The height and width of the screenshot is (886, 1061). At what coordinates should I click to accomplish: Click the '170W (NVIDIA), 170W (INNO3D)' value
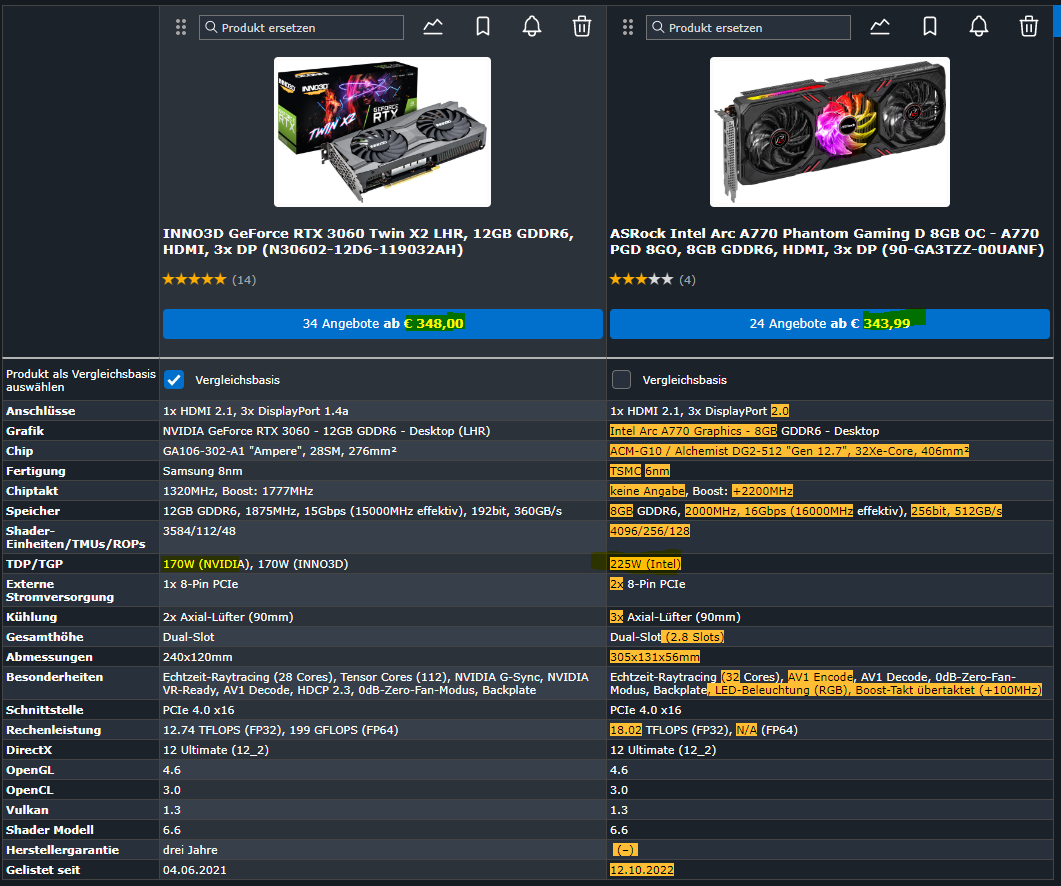255,564
